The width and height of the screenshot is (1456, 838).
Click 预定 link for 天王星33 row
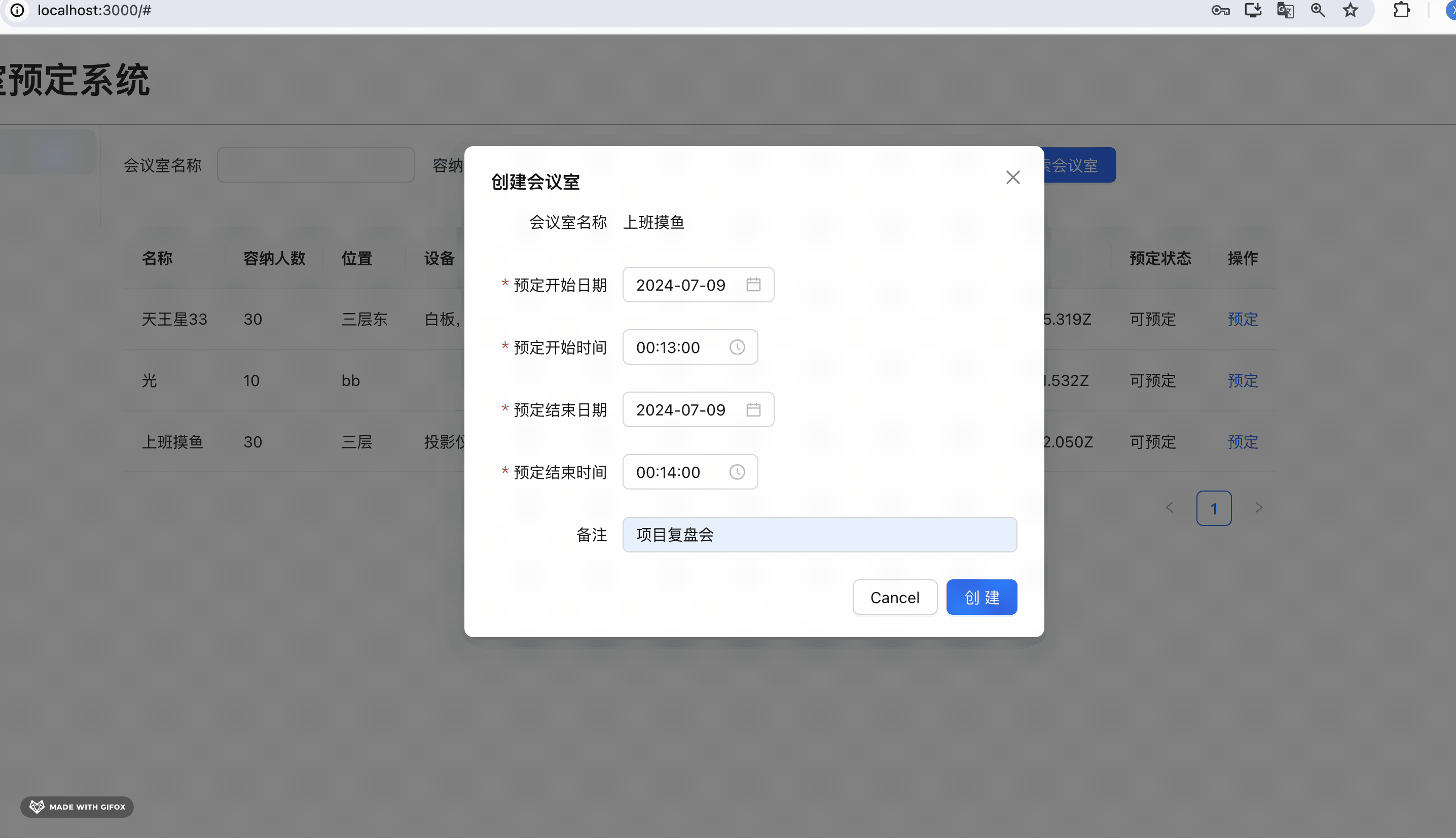coord(1242,319)
